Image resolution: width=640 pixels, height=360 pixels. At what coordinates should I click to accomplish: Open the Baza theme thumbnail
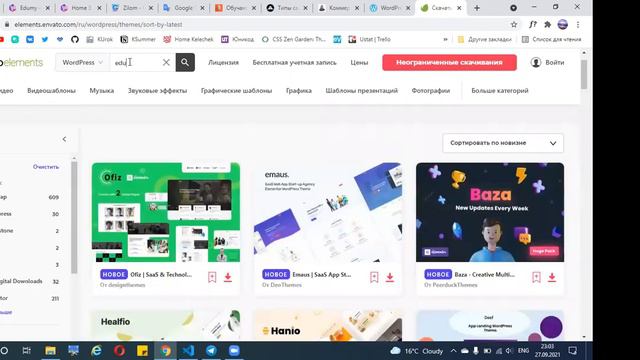coord(490,212)
